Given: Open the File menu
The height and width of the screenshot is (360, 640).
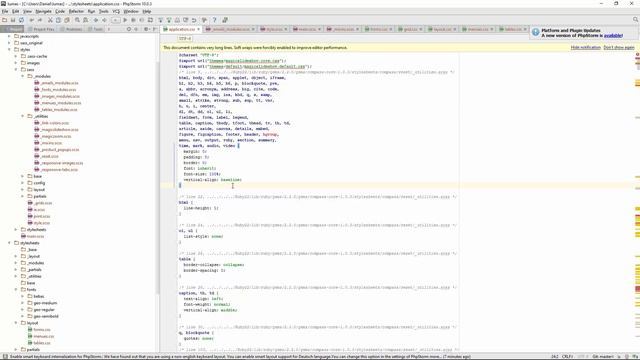Looking at the screenshot, I should tap(5, 11).
